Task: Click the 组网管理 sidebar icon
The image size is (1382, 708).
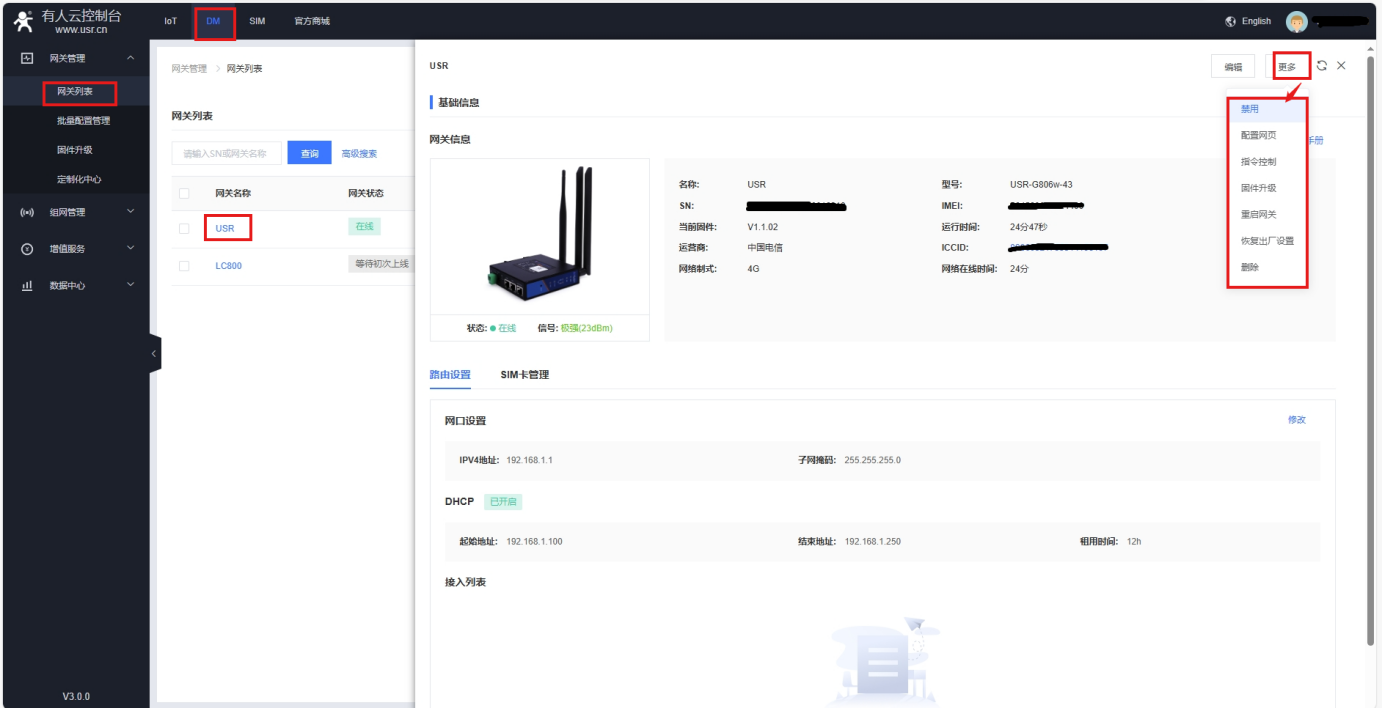Action: [27, 212]
